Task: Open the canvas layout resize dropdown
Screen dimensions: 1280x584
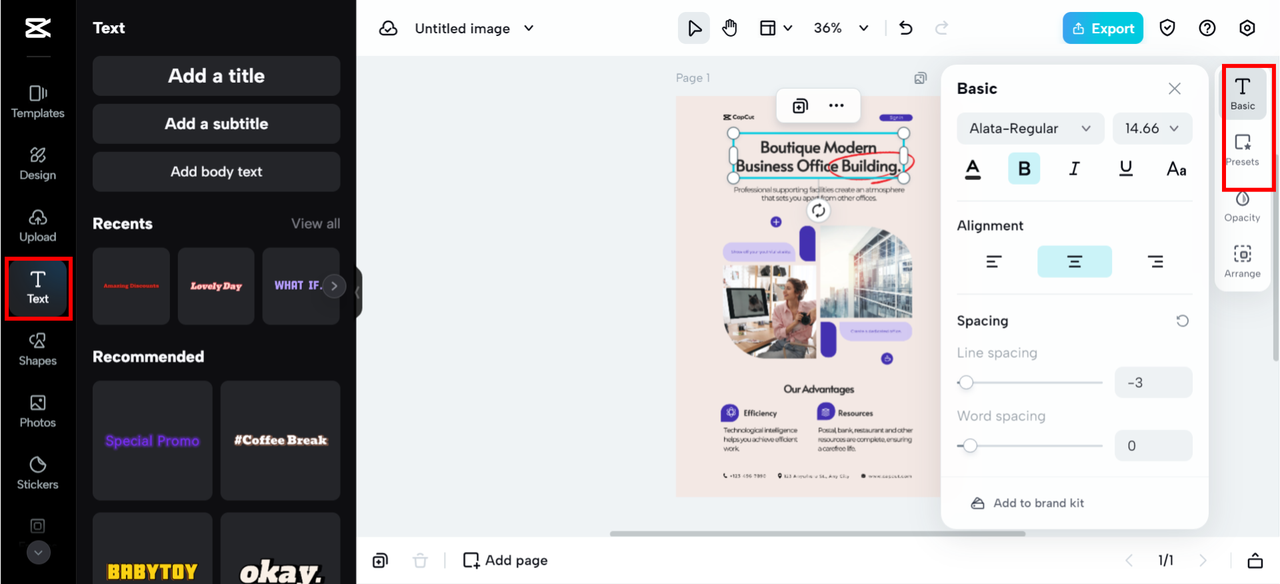Action: [776, 28]
